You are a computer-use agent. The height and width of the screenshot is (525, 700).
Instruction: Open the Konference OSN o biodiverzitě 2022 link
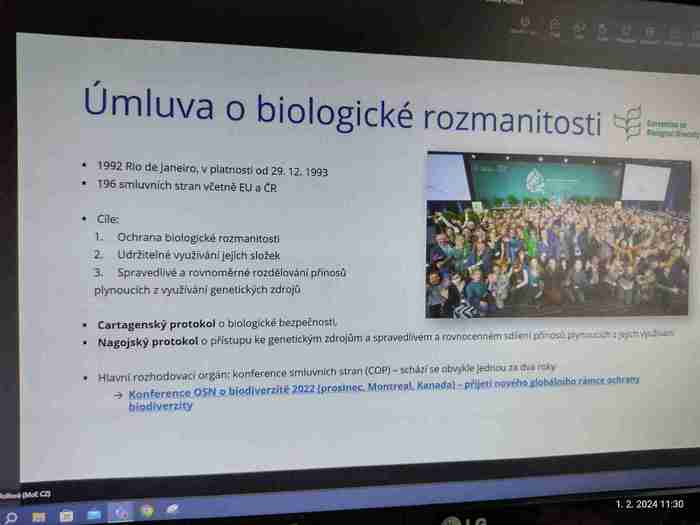click(x=384, y=388)
